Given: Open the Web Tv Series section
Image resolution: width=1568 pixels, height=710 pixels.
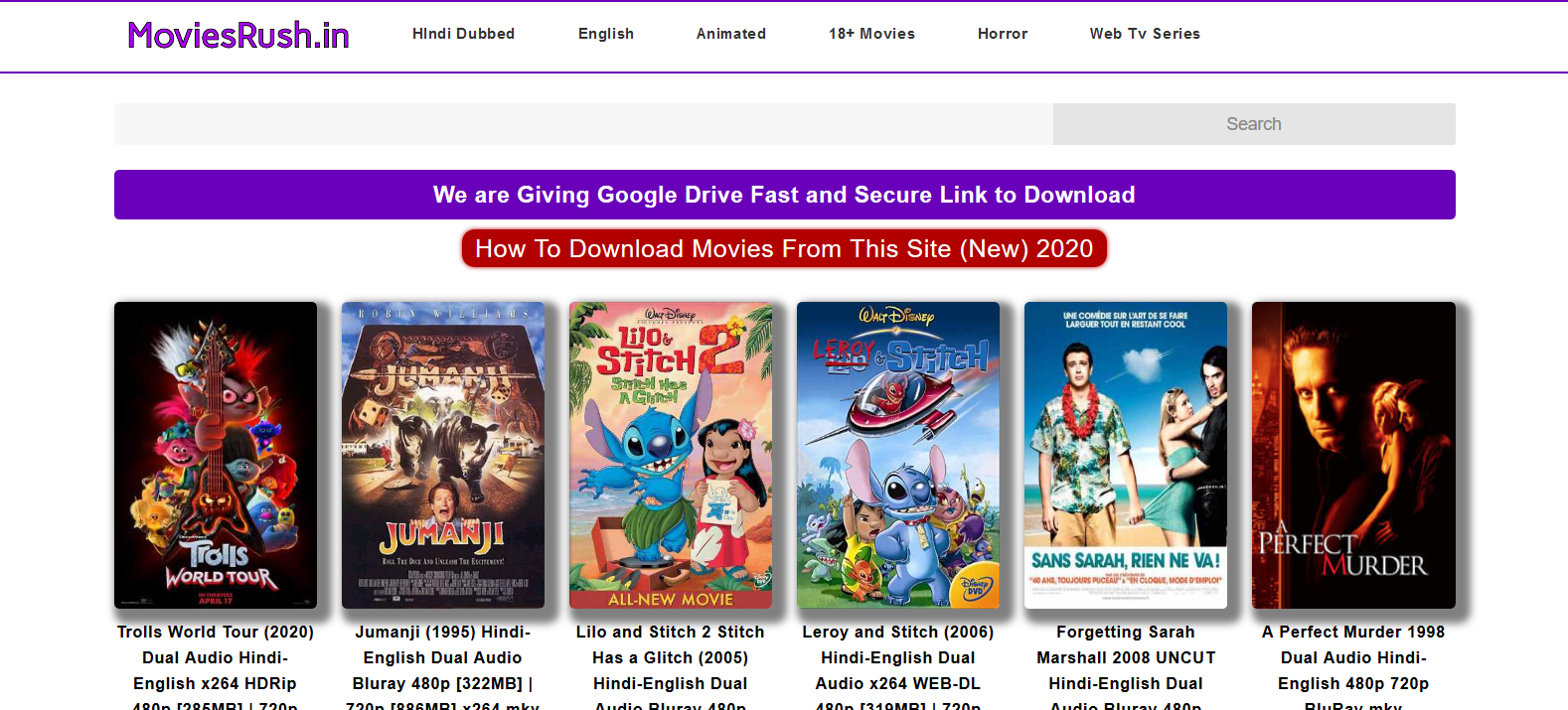Looking at the screenshot, I should 1145,34.
